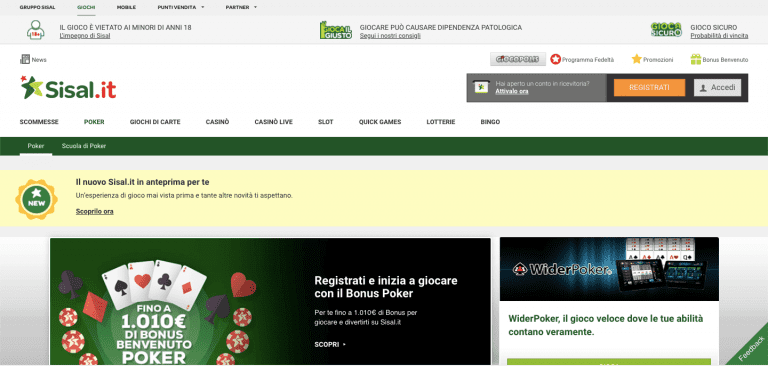Click 'Registrati e inizia a giocare' heading
Image resolution: width=768 pixels, height=366 pixels.
[x=386, y=287]
